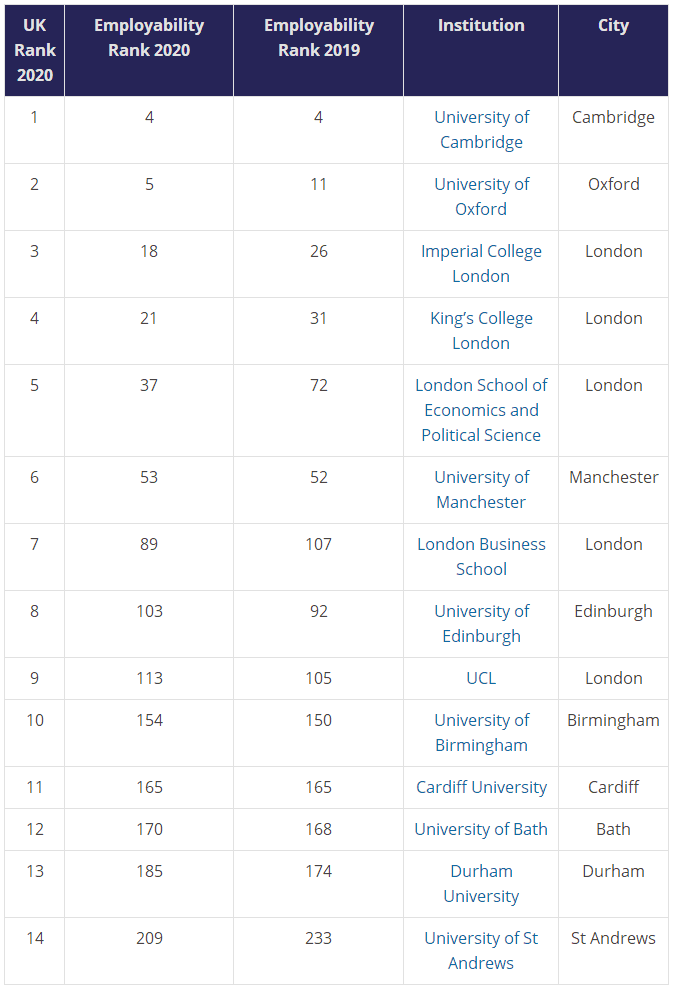Click the Employability Rank 2020 header
The height and width of the screenshot is (991, 674).
pos(149,38)
